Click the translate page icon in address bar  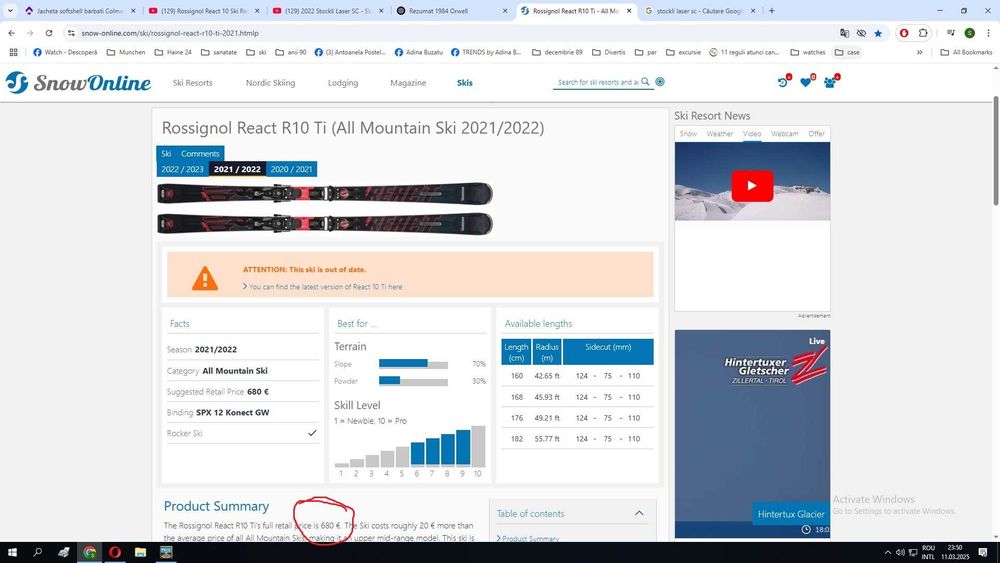coord(844,33)
